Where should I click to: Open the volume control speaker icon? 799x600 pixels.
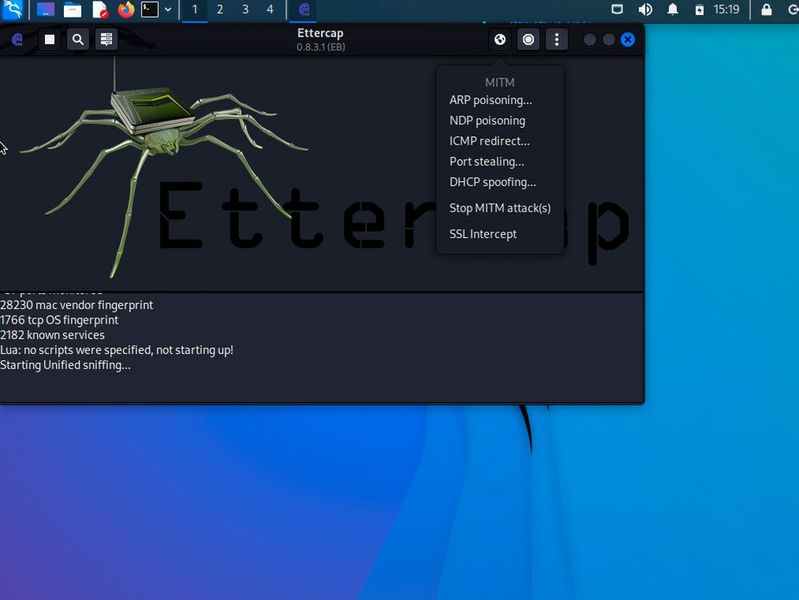[x=645, y=10]
